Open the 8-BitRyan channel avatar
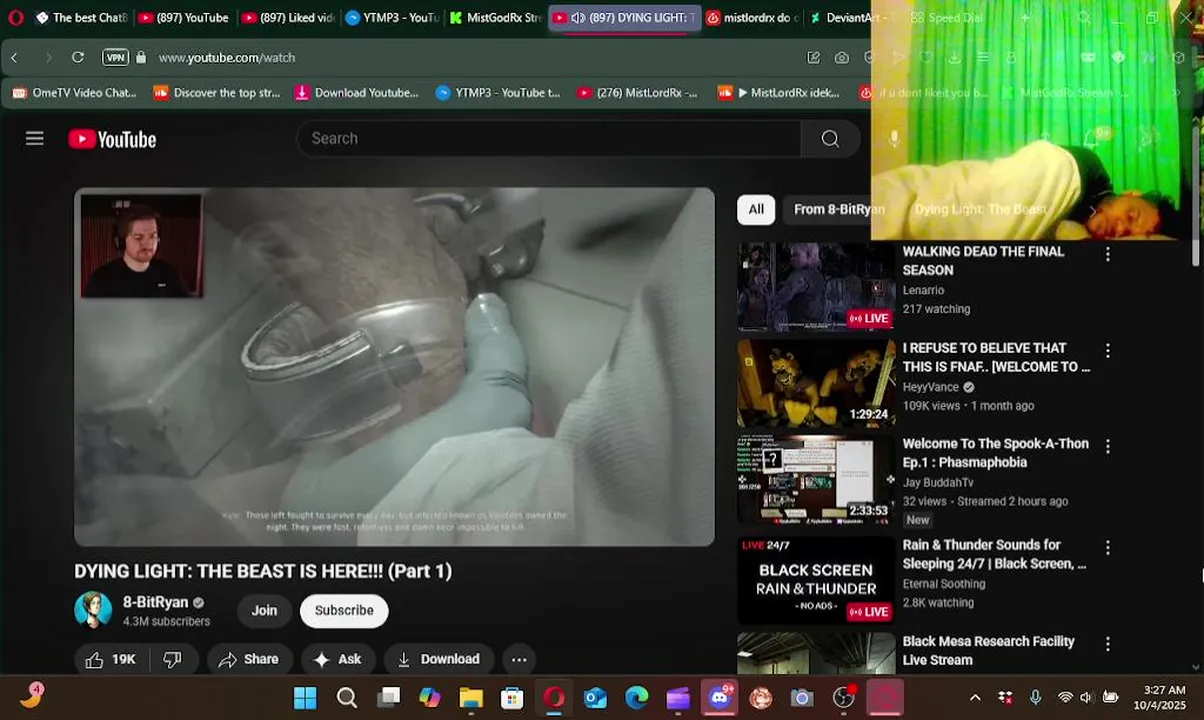Viewport: 1204px width, 720px height. click(93, 610)
